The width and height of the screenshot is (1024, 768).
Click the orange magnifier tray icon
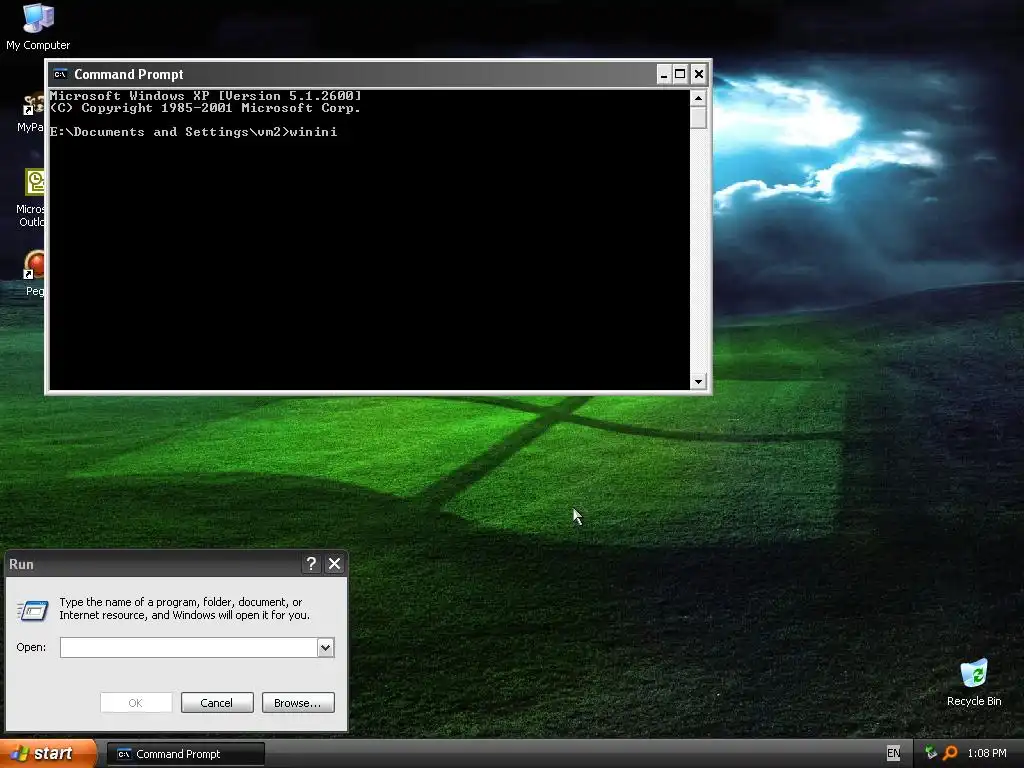[x=950, y=753]
